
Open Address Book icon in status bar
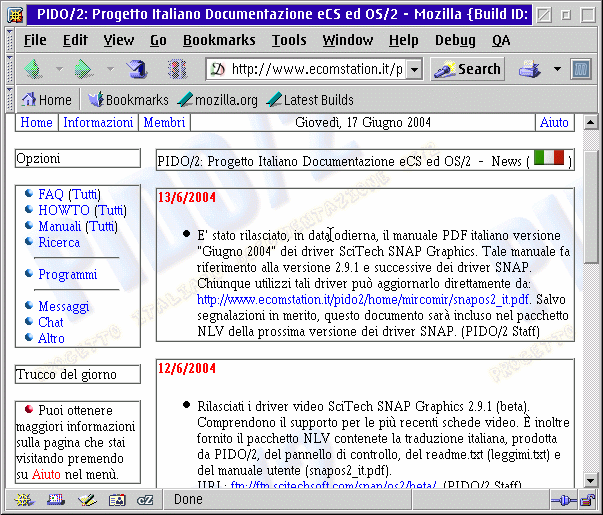coord(117,500)
